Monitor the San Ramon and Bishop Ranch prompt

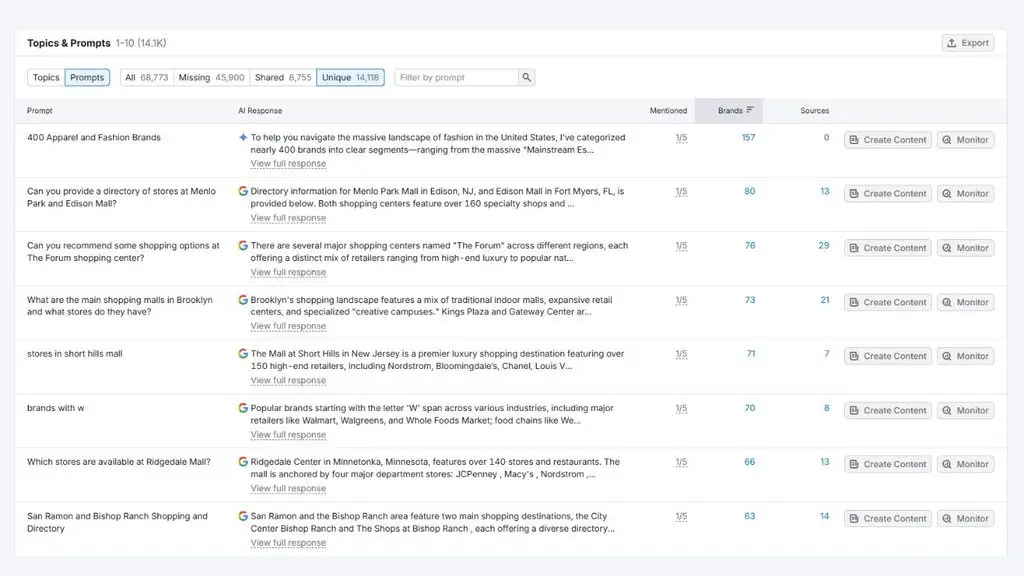965,519
